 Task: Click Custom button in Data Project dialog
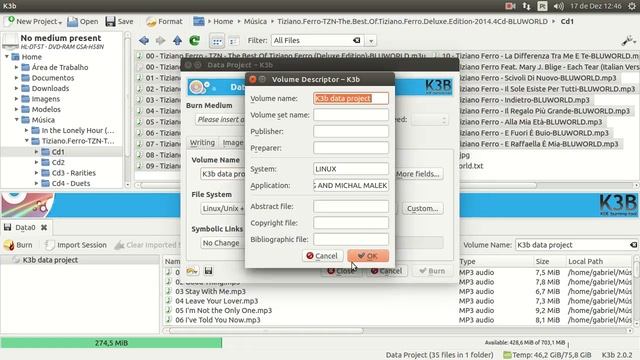(x=422, y=208)
